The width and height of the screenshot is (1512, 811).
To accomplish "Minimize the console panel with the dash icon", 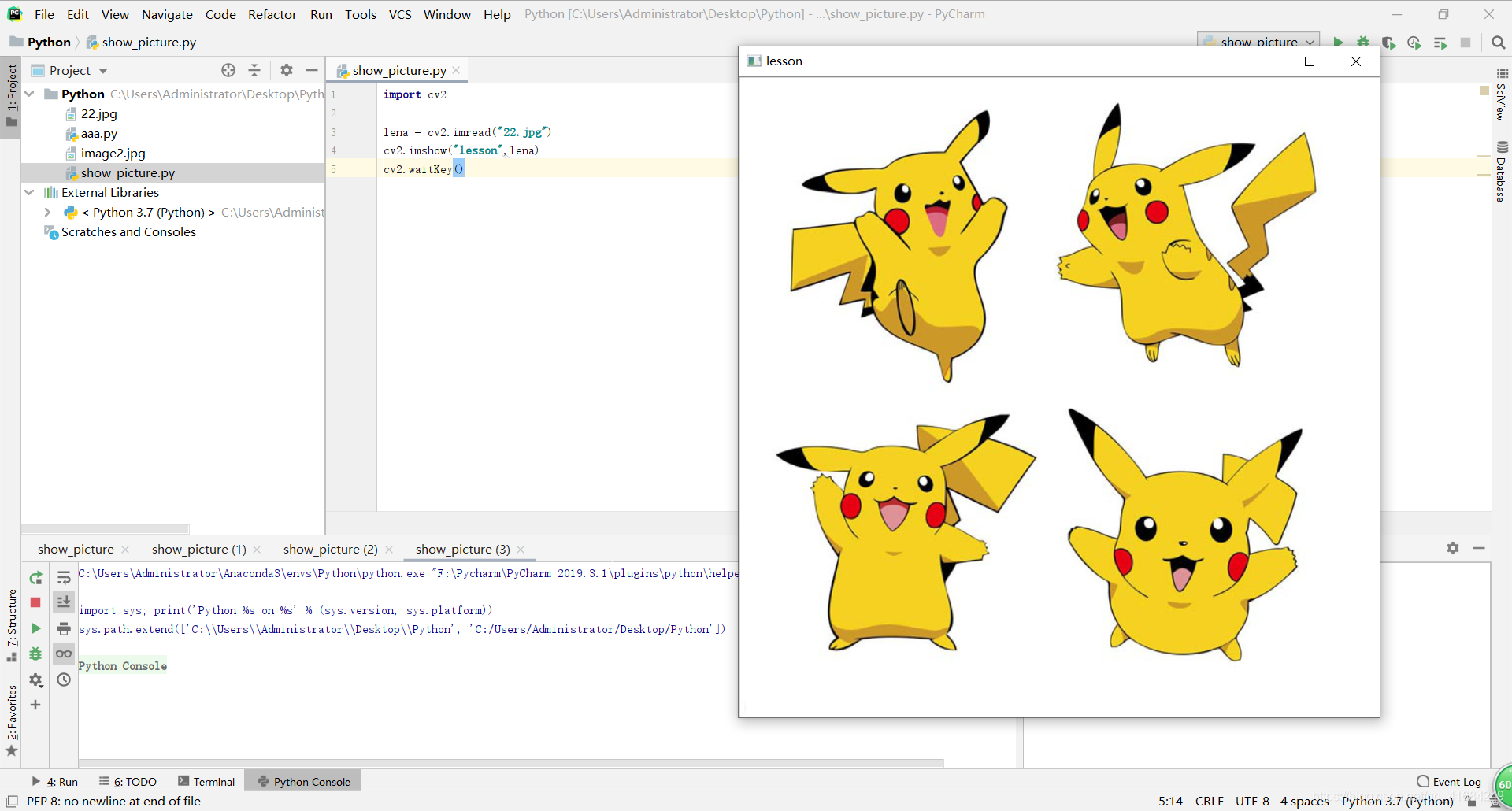I will (x=1479, y=548).
